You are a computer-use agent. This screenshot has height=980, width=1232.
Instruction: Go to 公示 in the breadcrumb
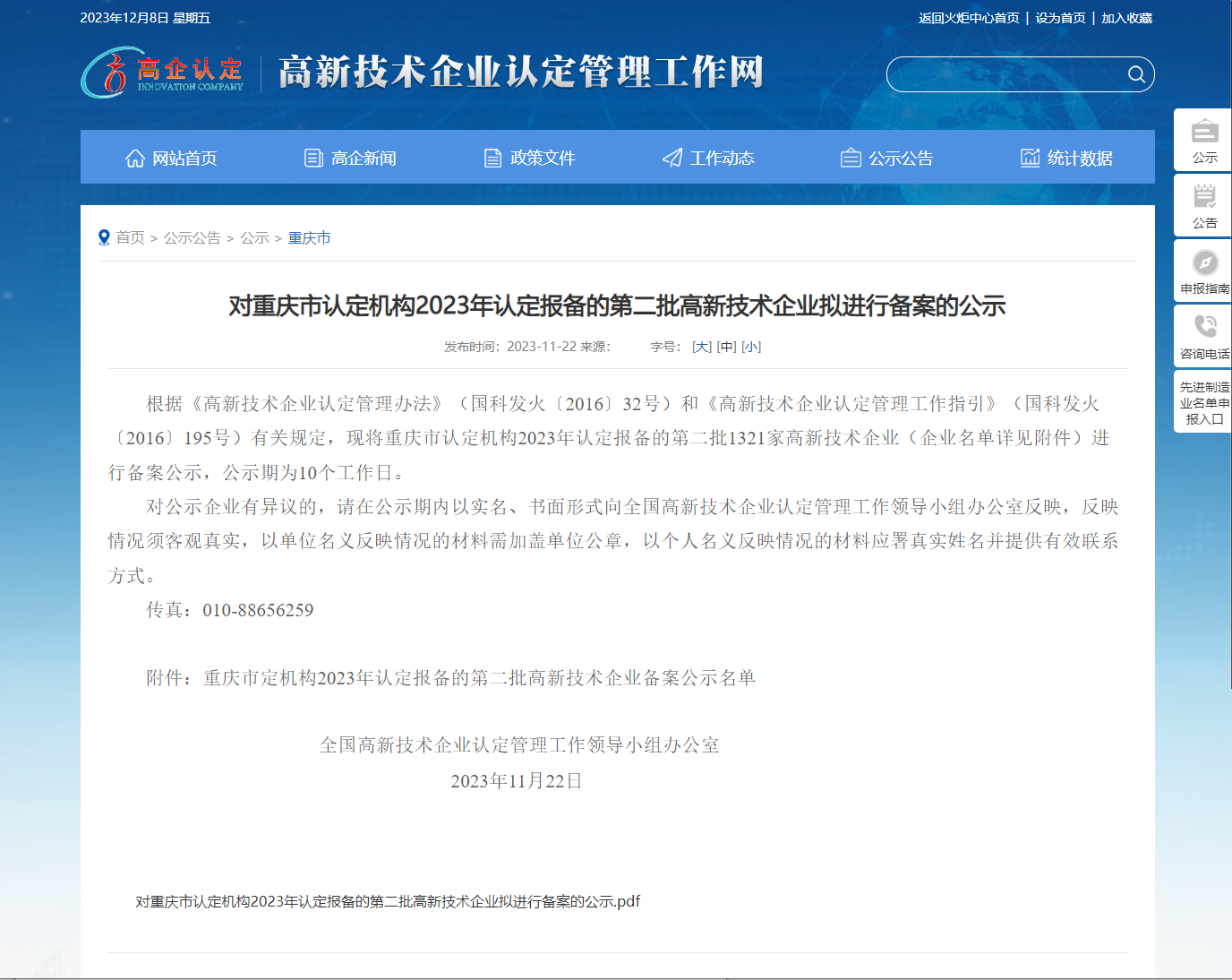(x=254, y=237)
